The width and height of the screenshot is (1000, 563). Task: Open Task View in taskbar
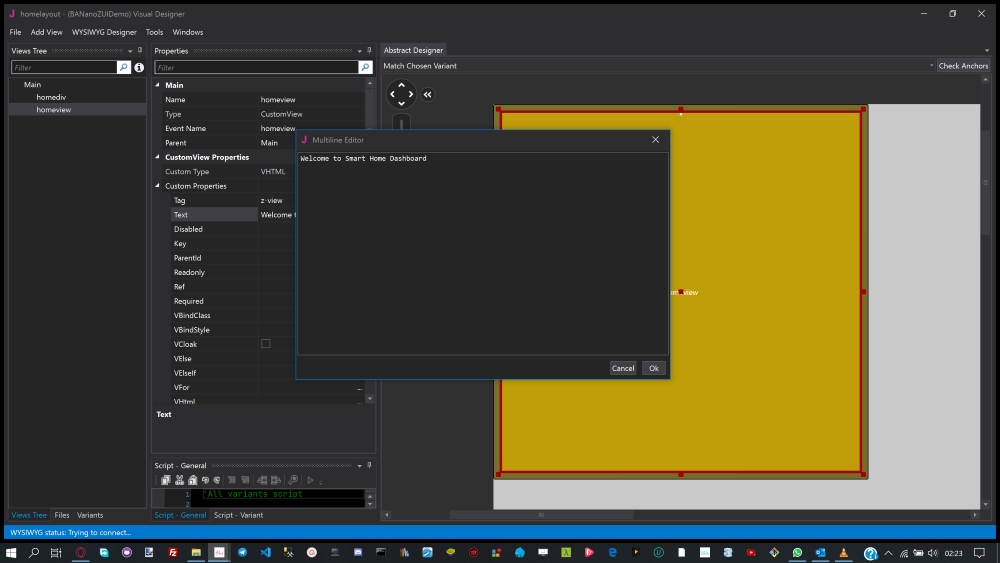coord(56,553)
